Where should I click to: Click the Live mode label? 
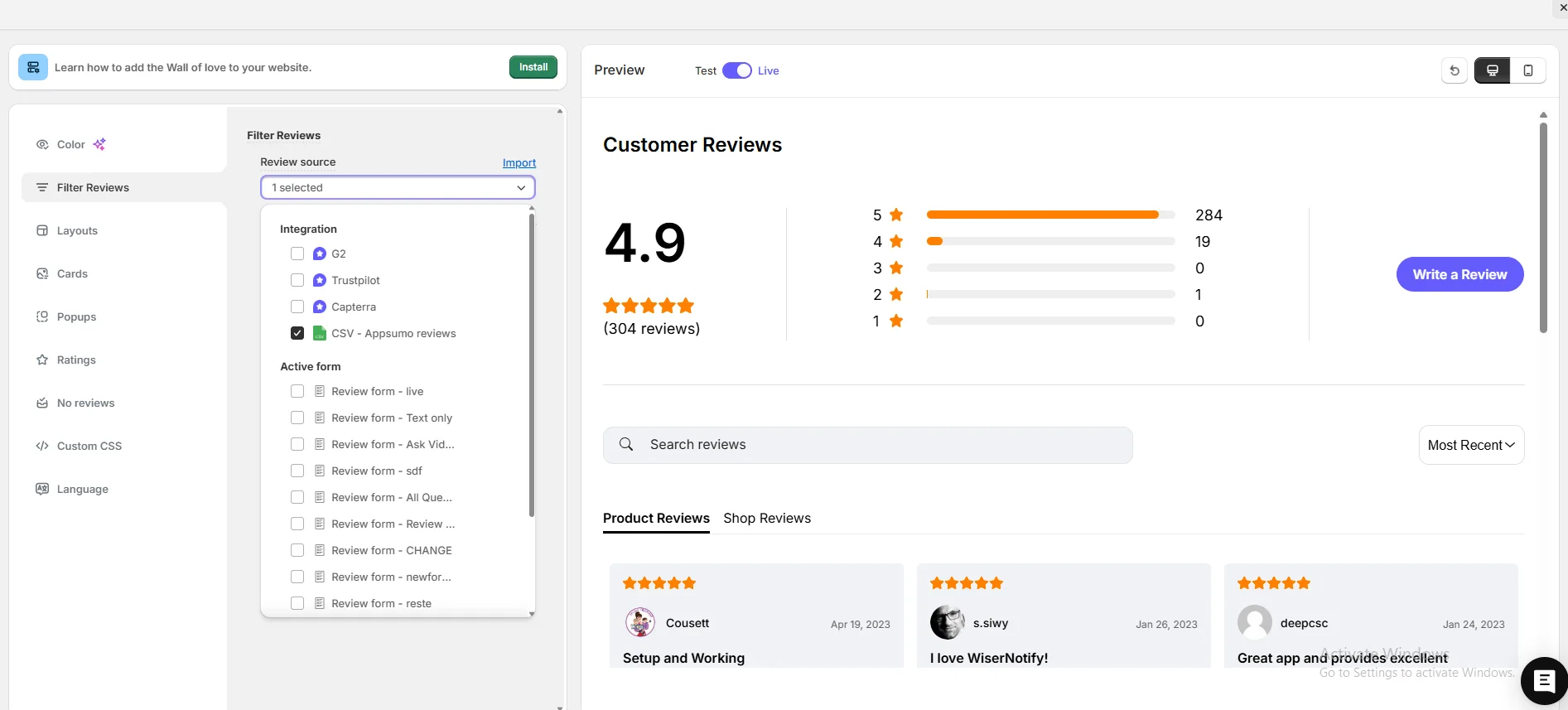[768, 70]
